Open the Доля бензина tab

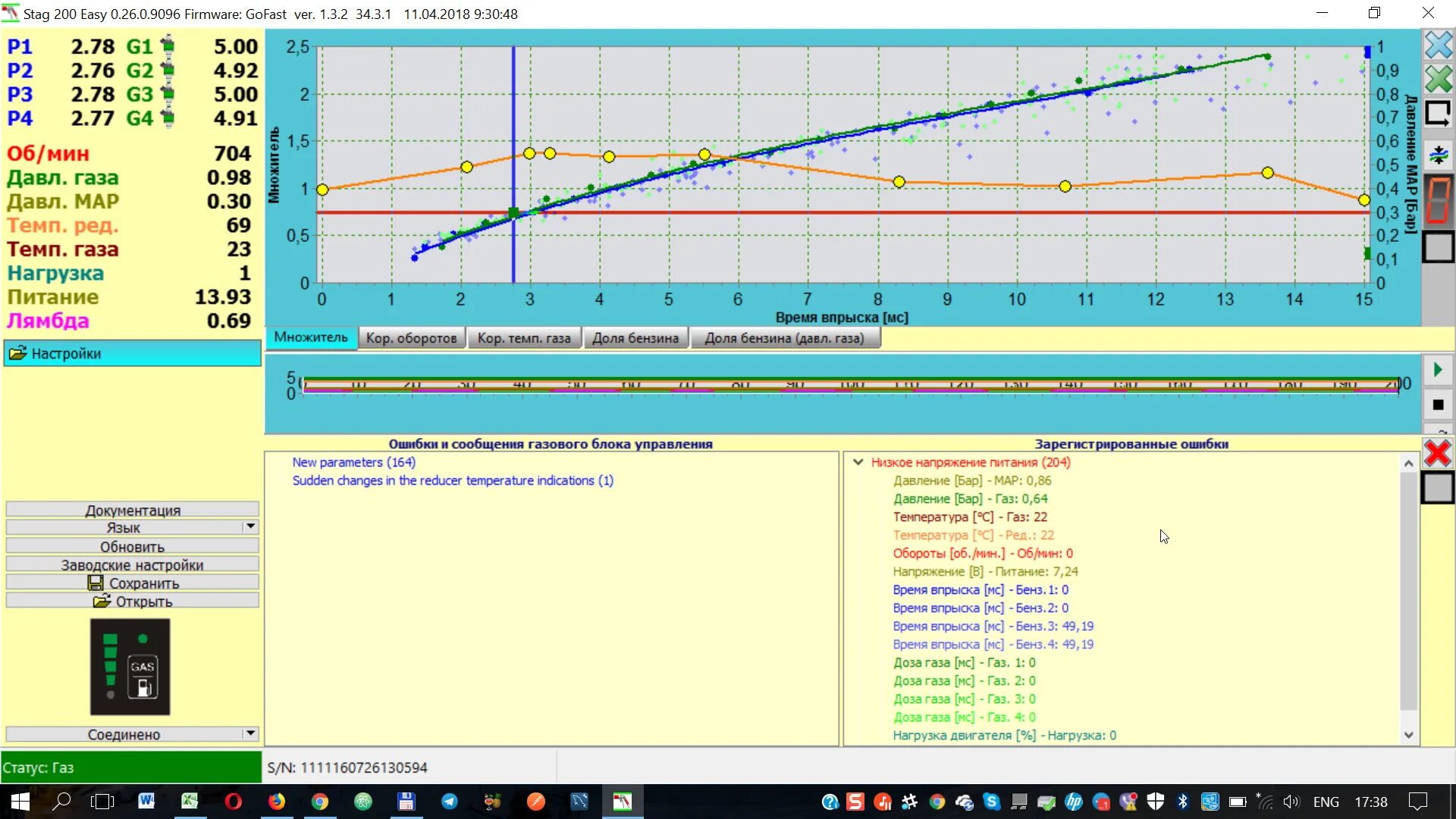tap(635, 338)
